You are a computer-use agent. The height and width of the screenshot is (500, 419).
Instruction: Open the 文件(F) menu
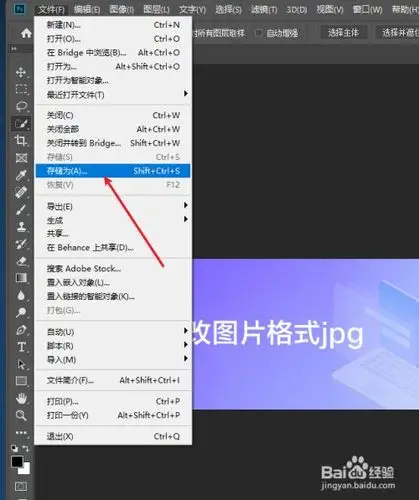point(51,10)
